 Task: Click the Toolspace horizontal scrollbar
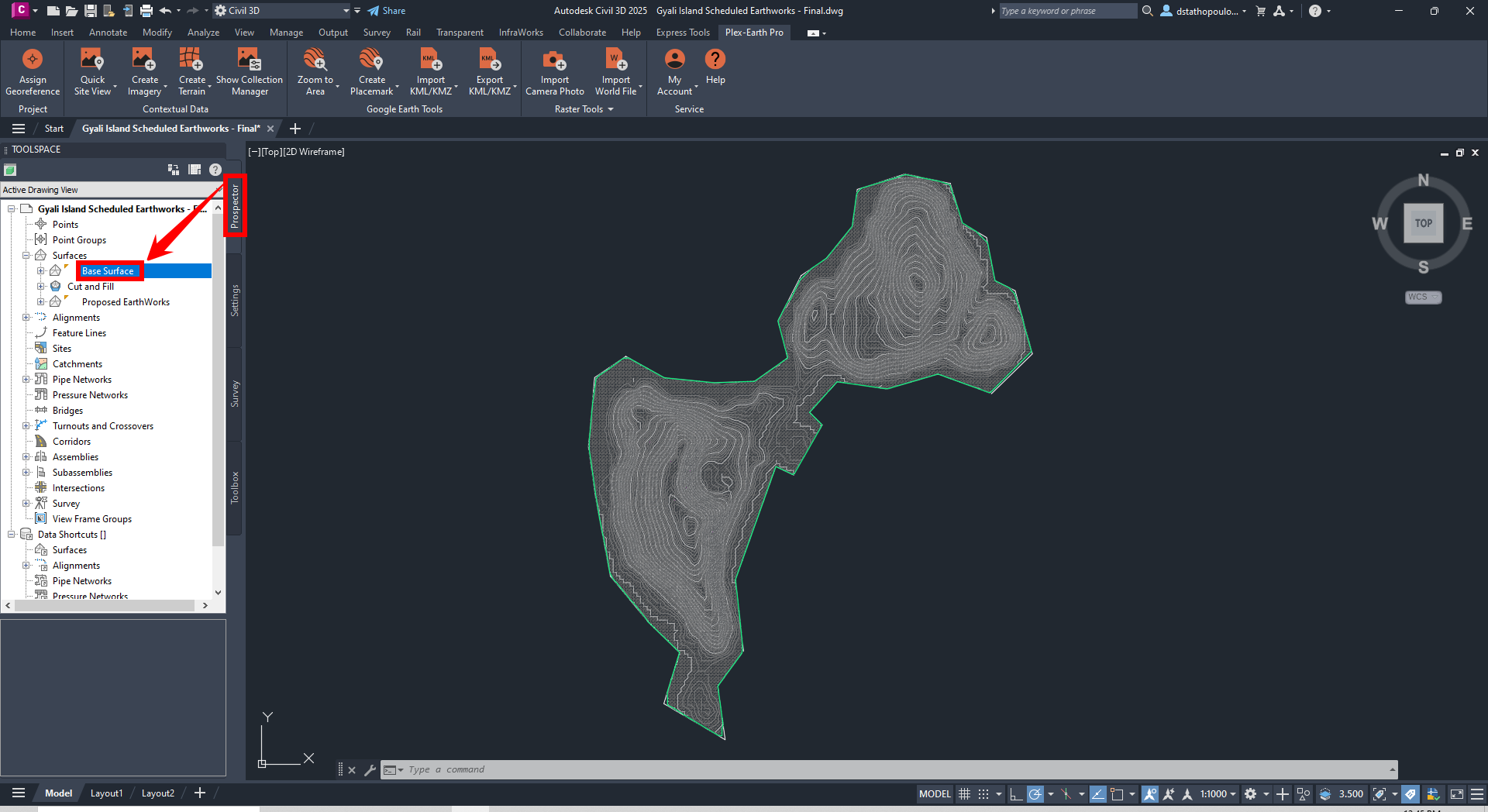tap(105, 606)
